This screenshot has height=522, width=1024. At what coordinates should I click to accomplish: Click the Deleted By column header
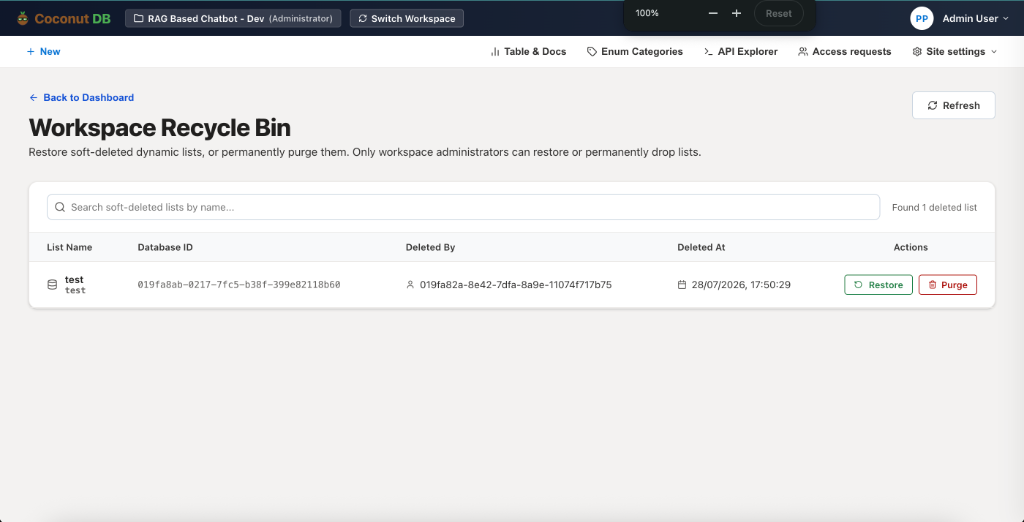[x=430, y=247]
